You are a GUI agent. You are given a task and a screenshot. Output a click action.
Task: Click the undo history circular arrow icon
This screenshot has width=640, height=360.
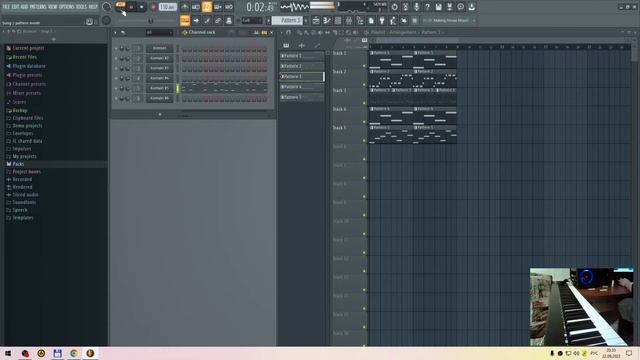pyautogui.click(x=394, y=7)
